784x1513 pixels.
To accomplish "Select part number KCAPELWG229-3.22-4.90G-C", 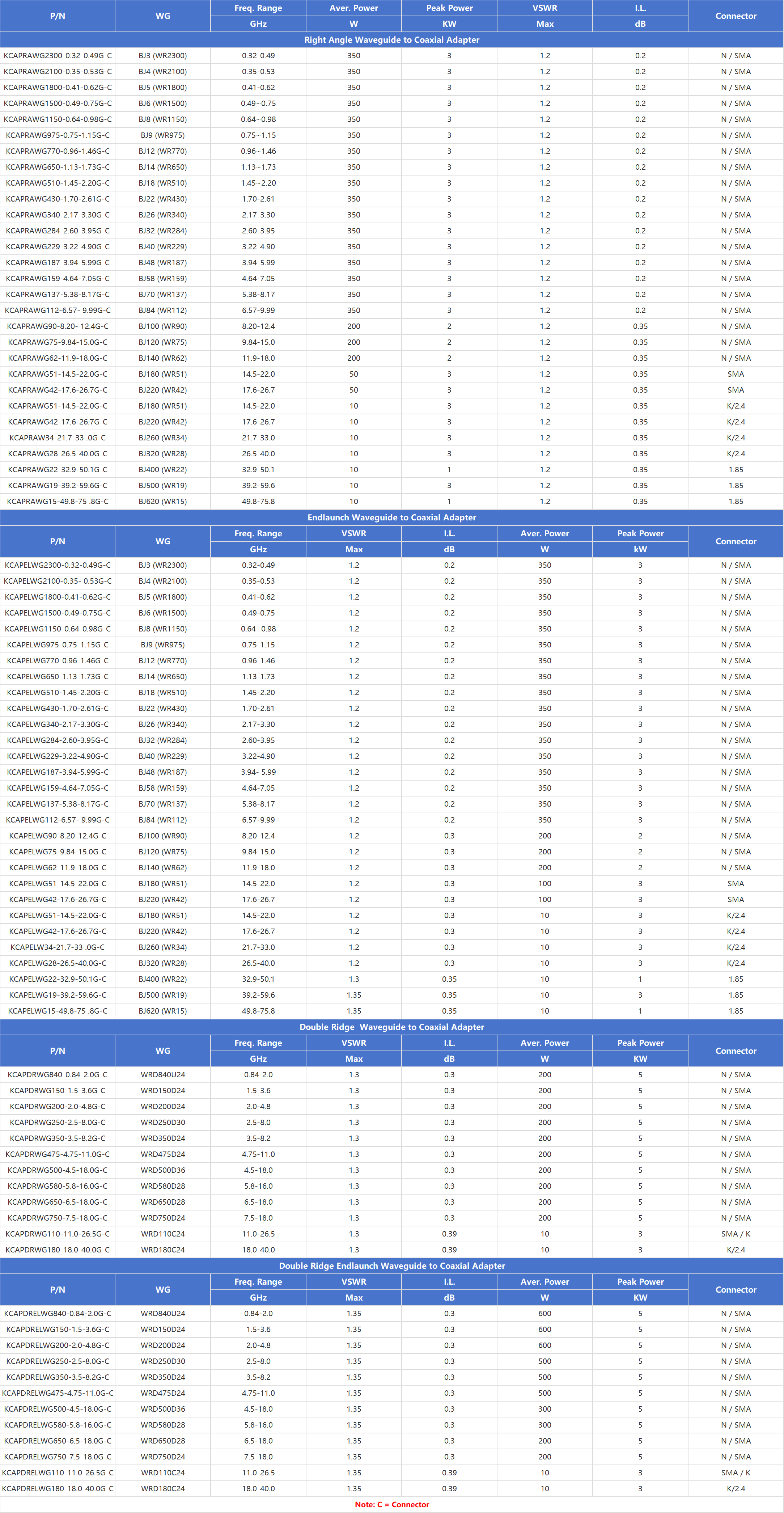I will [x=58, y=756].
